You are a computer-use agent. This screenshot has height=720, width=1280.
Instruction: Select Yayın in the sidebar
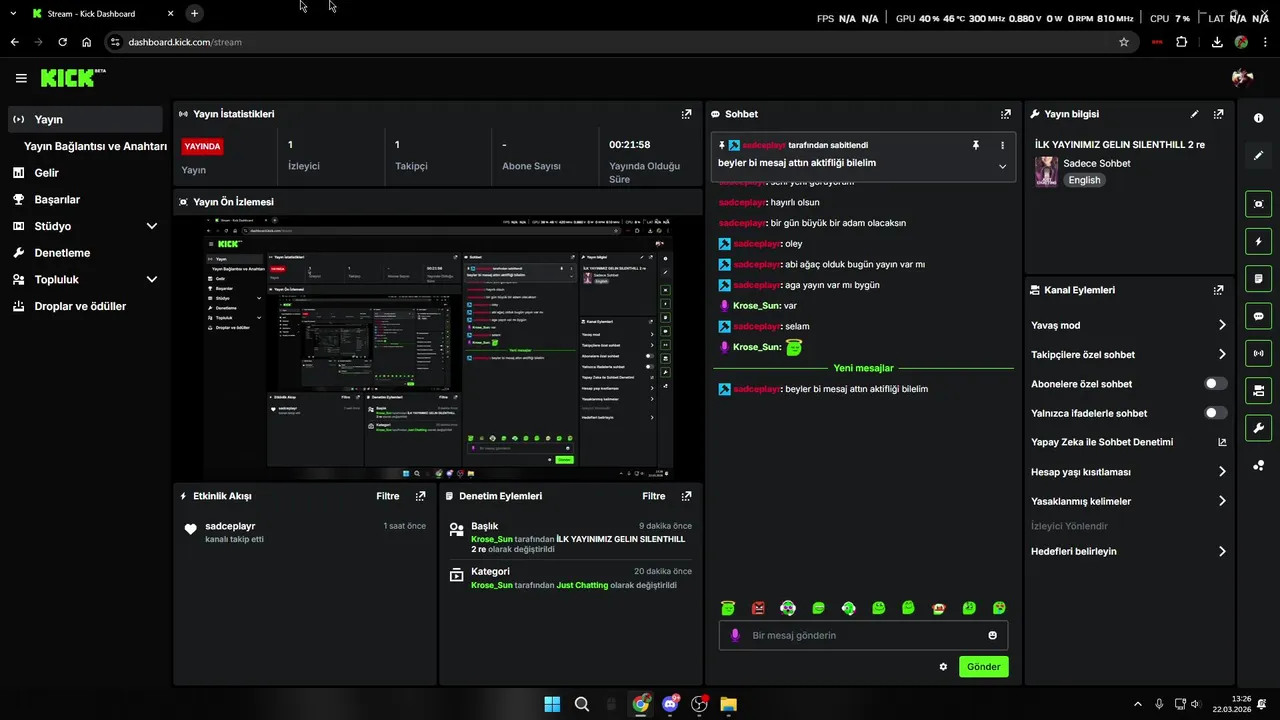85,119
